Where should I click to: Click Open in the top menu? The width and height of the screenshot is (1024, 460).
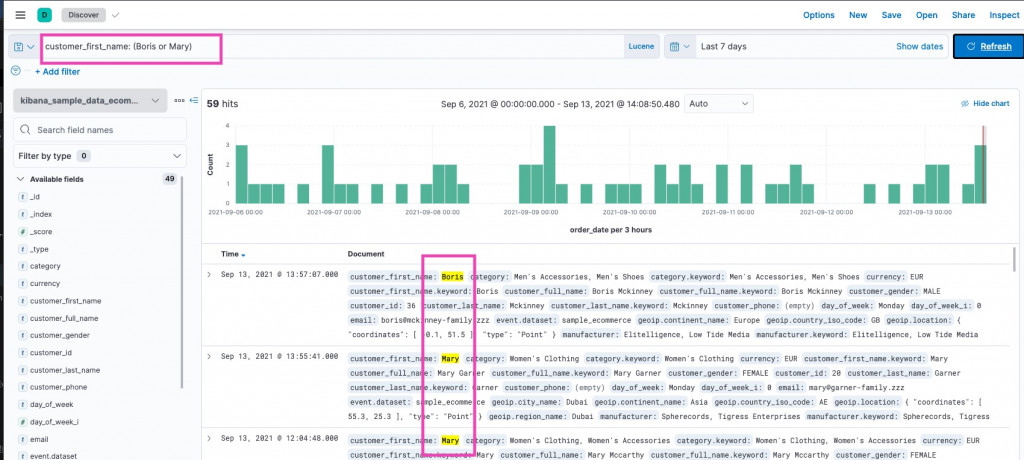(927, 15)
